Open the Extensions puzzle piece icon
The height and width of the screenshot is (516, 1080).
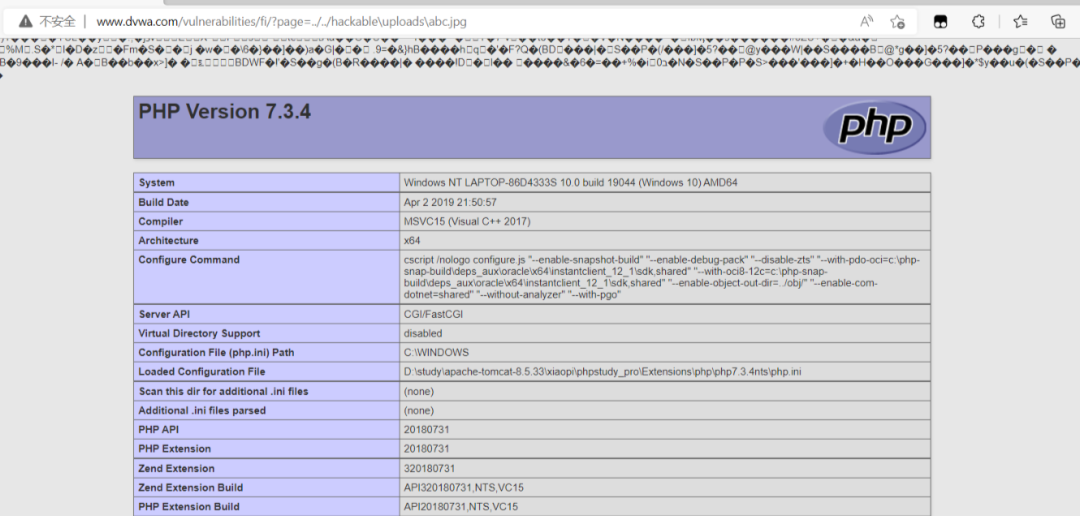point(978,21)
